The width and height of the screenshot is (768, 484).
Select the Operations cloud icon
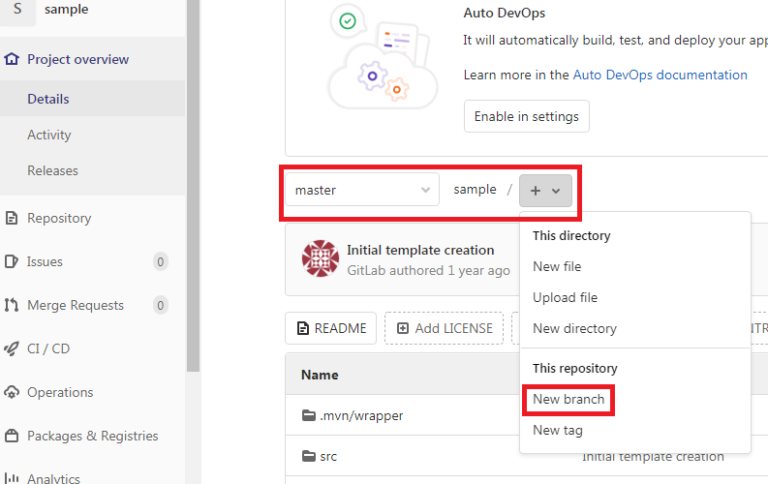[x=11, y=392]
